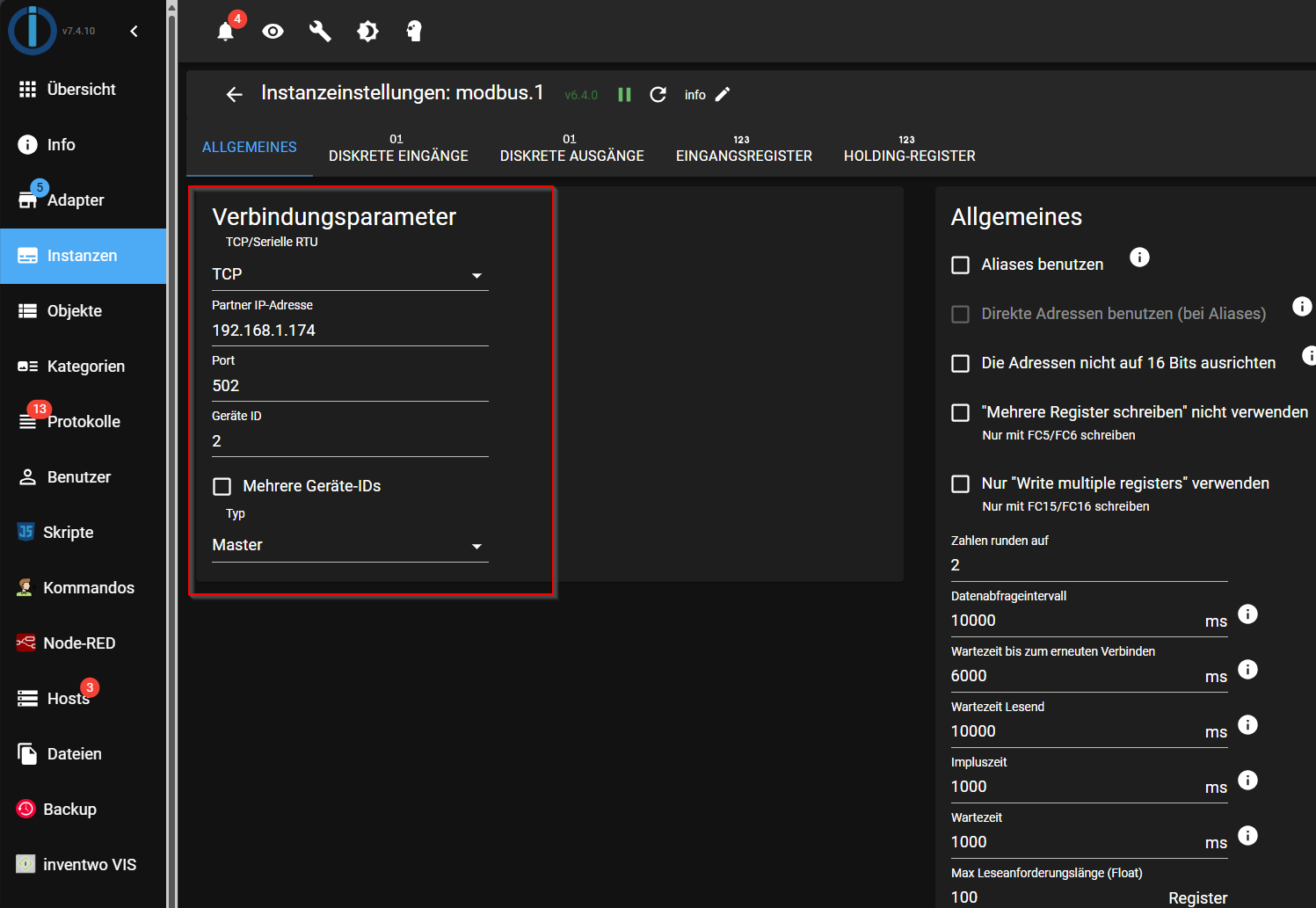Pause the modbus.1 instance
1316x908 pixels.
click(624, 95)
